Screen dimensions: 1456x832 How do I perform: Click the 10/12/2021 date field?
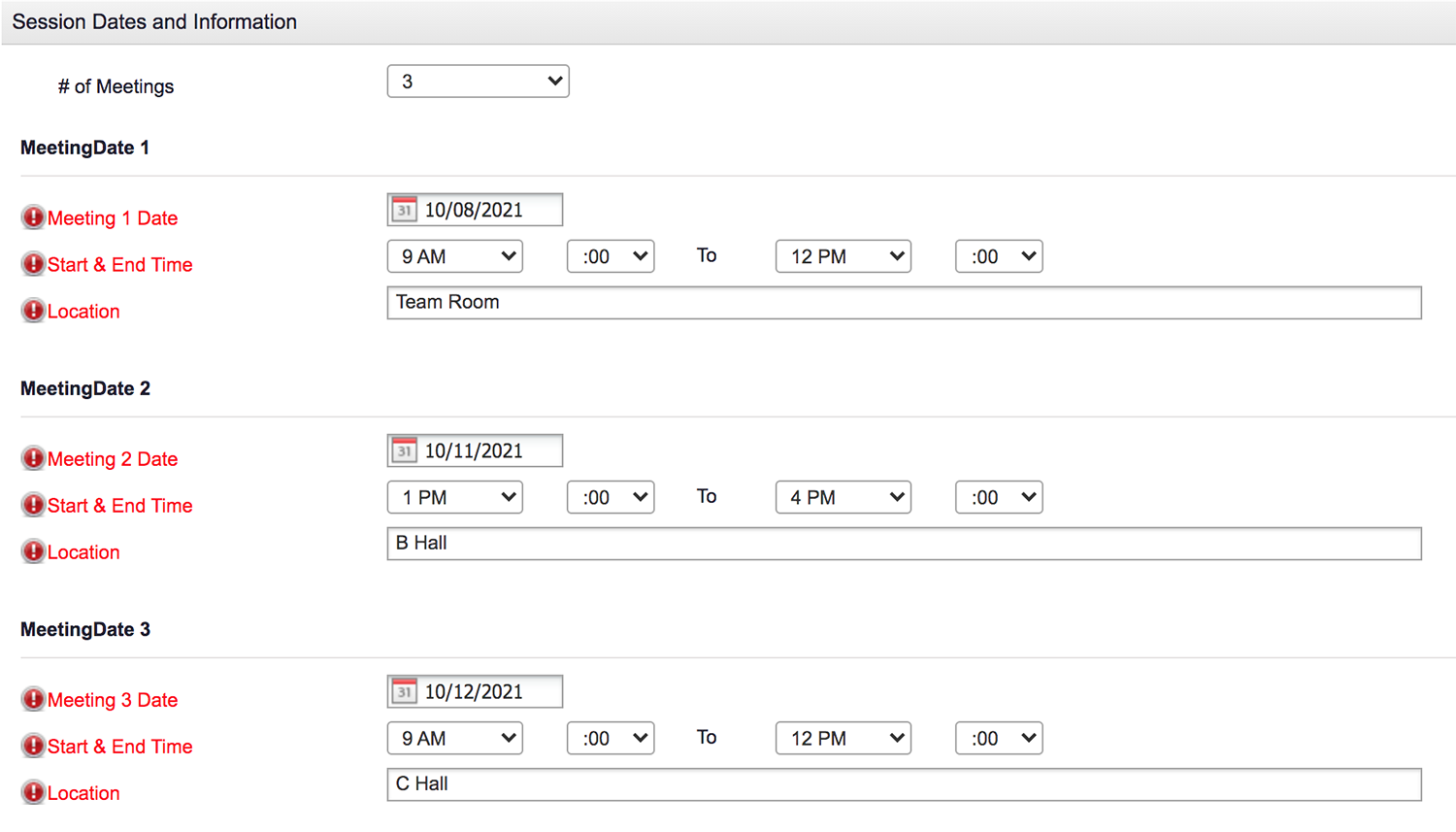pos(475,691)
